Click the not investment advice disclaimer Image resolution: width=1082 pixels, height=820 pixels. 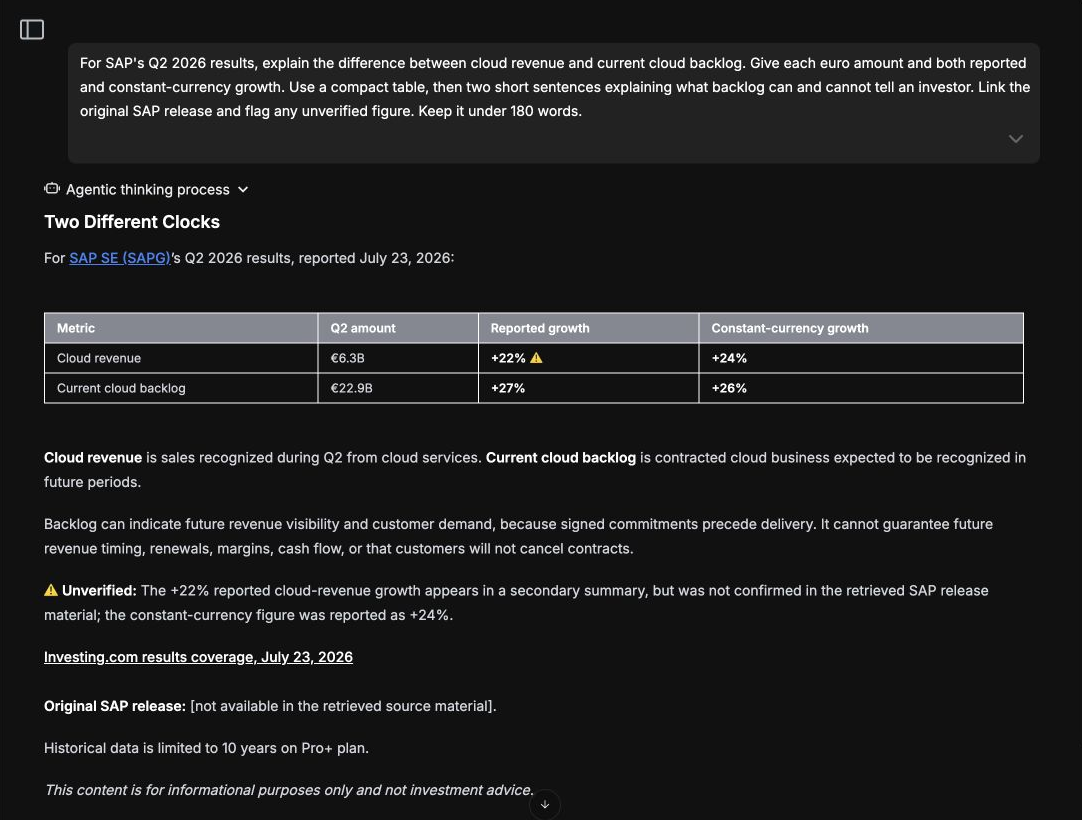click(288, 790)
